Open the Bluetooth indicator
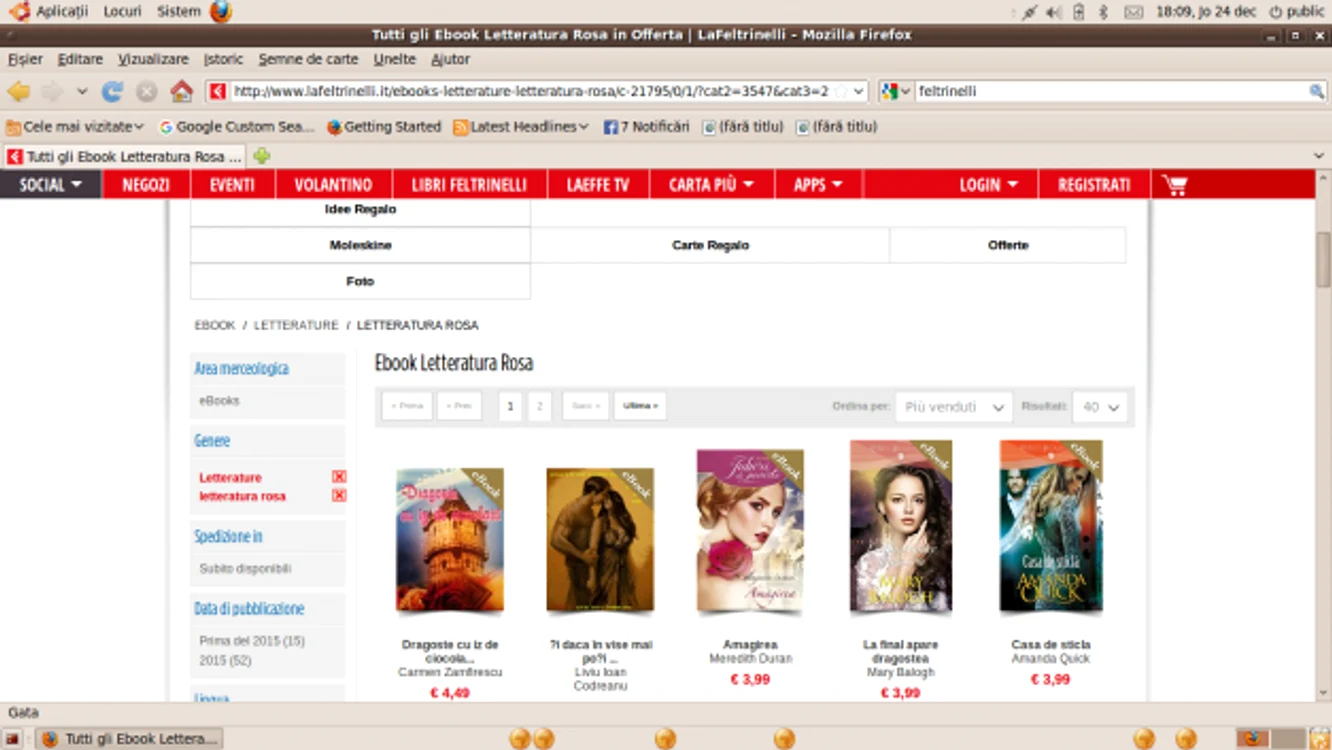Viewport: 1332px width, 750px height. [1103, 12]
